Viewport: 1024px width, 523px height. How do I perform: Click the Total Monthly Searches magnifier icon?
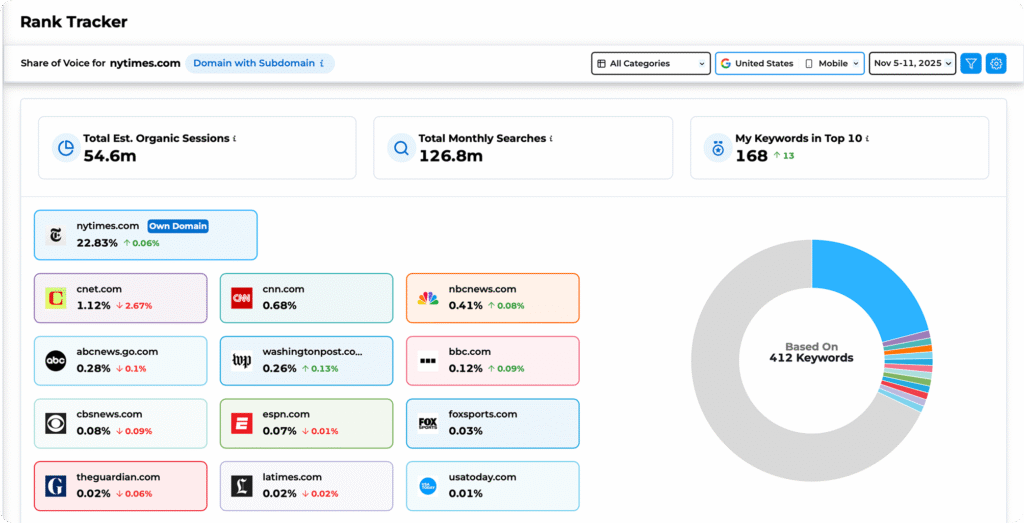tap(401, 148)
